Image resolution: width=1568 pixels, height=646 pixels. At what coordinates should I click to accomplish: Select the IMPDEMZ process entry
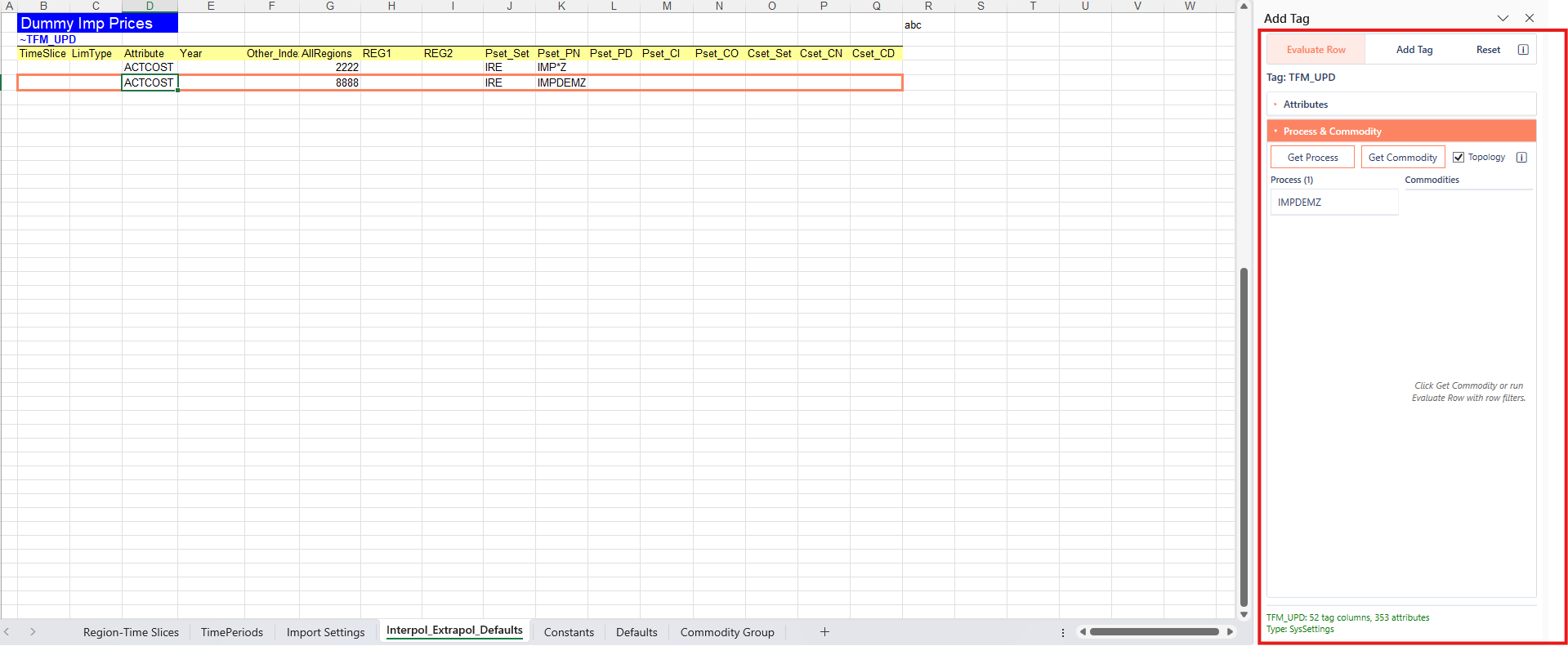point(1334,203)
